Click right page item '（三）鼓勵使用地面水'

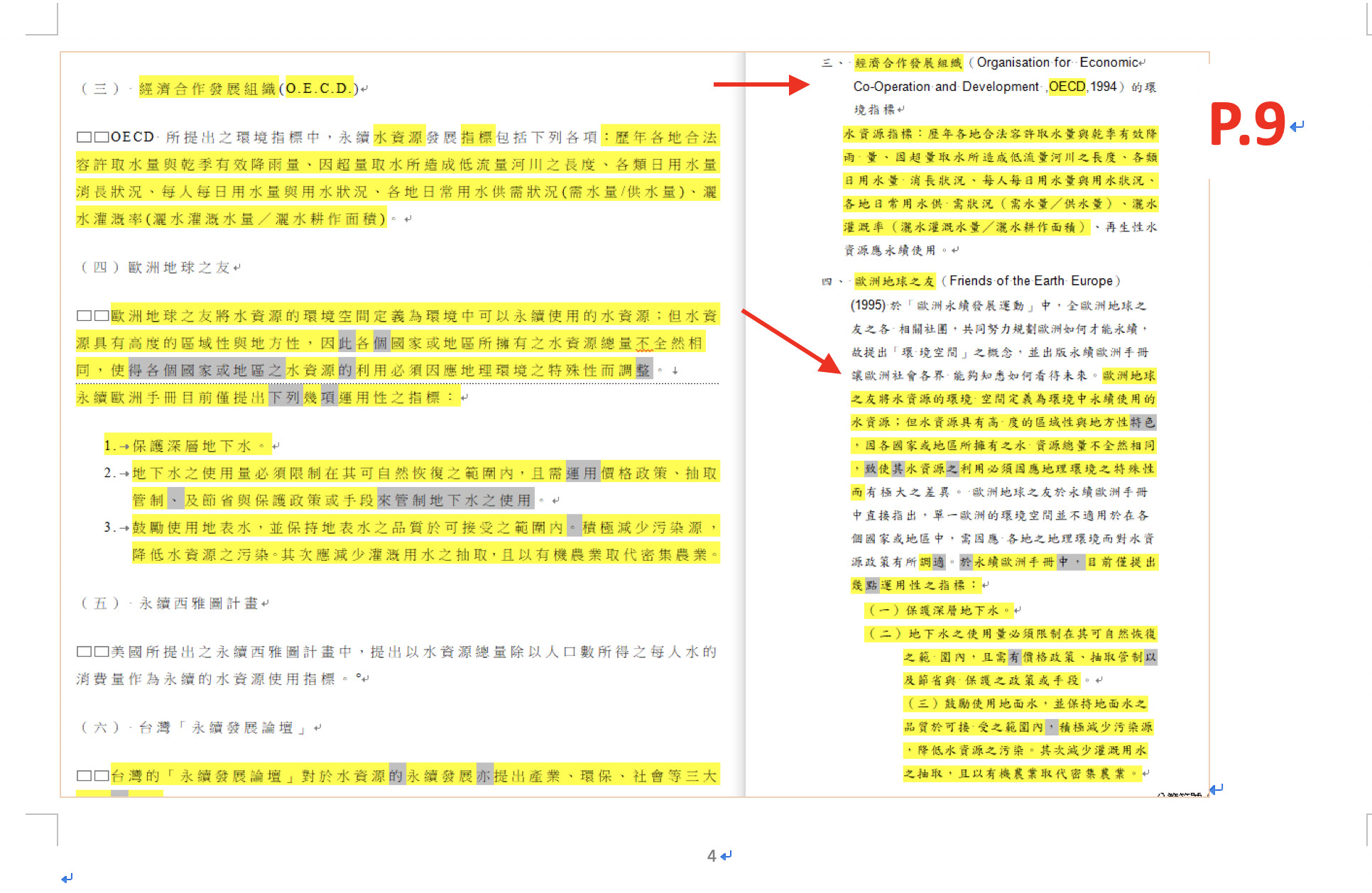[x=1025, y=704]
